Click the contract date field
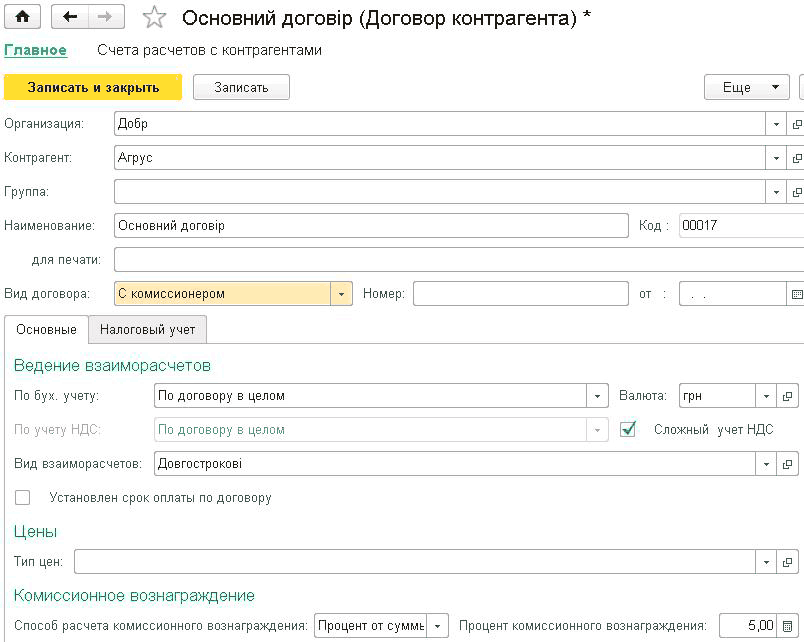 pyautogui.click(x=733, y=294)
